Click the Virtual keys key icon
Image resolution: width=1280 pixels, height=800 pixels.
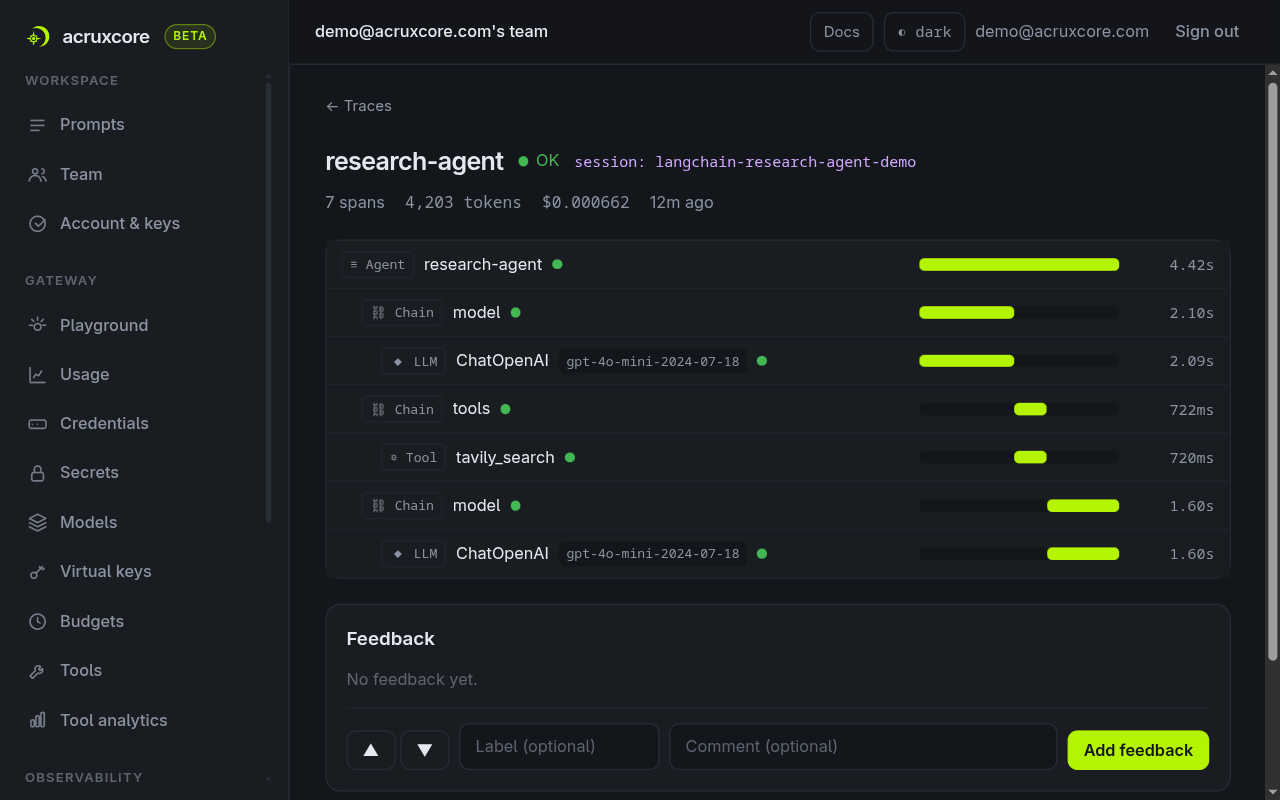(x=38, y=572)
